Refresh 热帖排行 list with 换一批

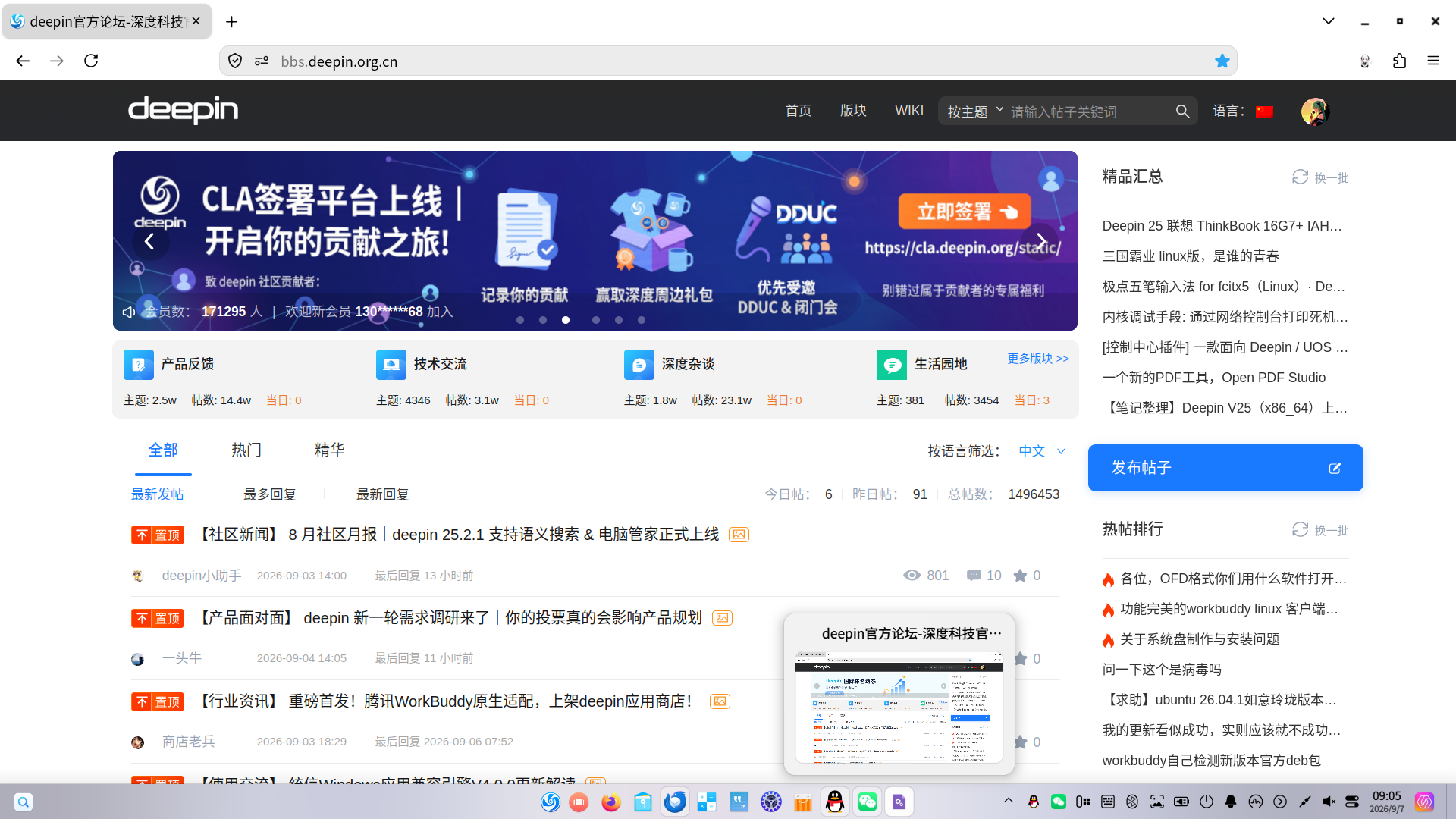tap(1320, 530)
